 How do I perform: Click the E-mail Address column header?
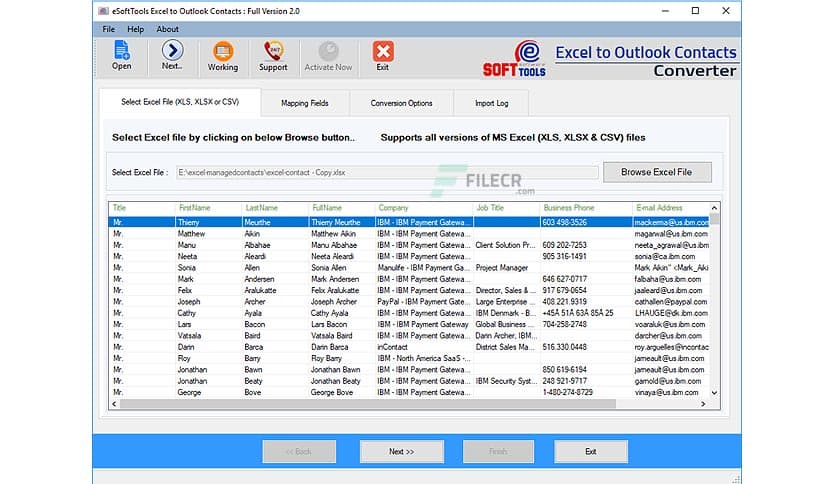(x=671, y=208)
